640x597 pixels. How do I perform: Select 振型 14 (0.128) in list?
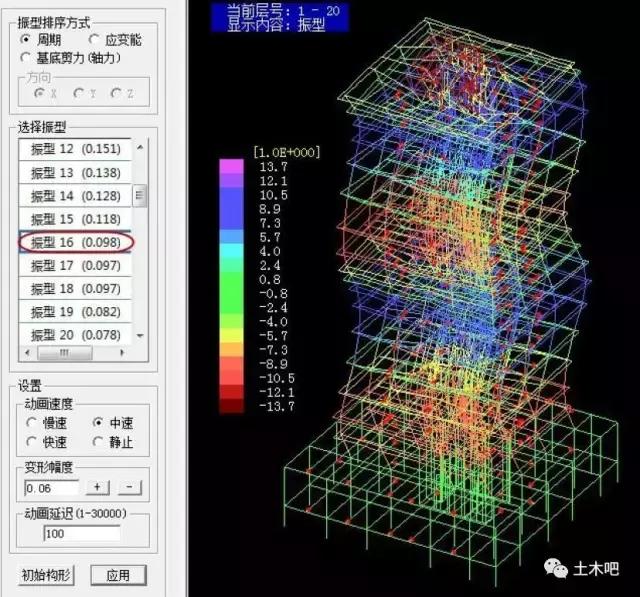click(x=75, y=196)
